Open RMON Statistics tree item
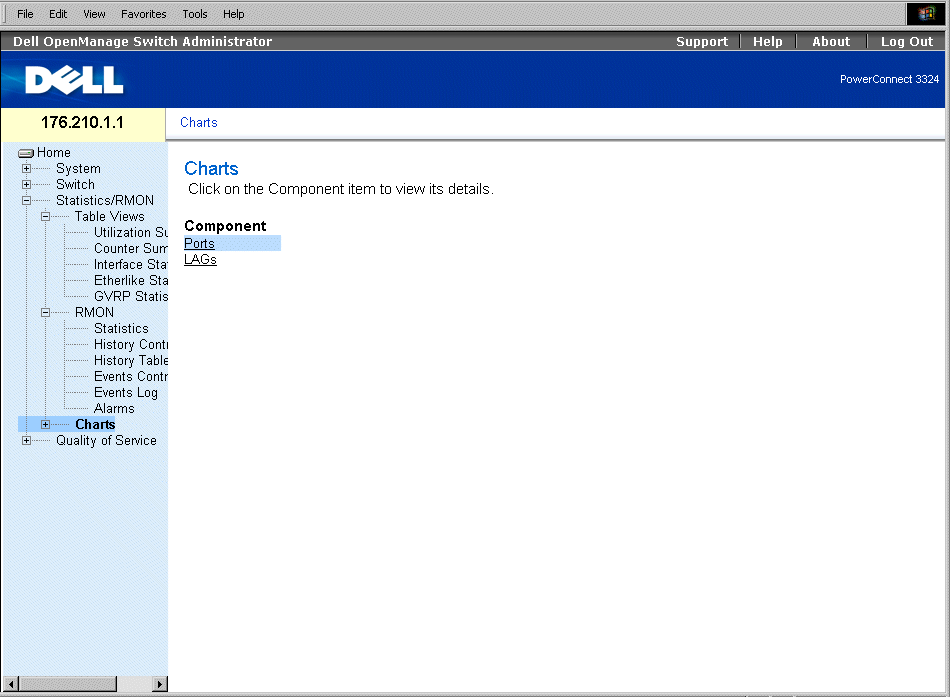Image resolution: width=950 pixels, height=697 pixels. point(121,328)
